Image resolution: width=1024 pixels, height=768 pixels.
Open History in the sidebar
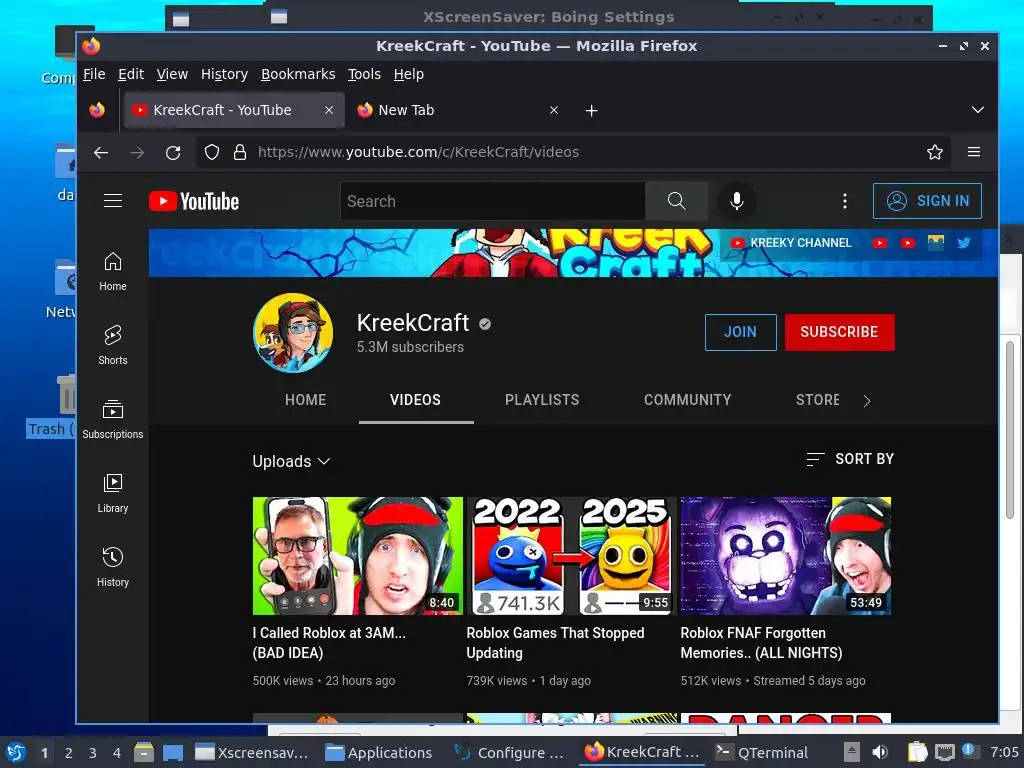(x=113, y=568)
